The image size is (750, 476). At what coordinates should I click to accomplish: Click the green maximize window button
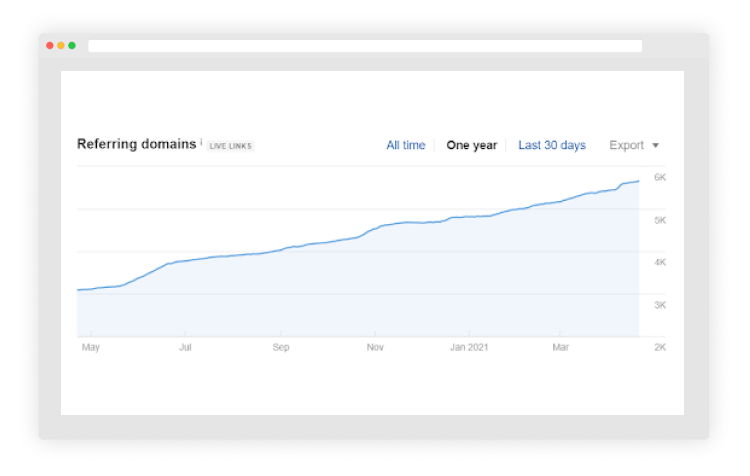(x=72, y=46)
